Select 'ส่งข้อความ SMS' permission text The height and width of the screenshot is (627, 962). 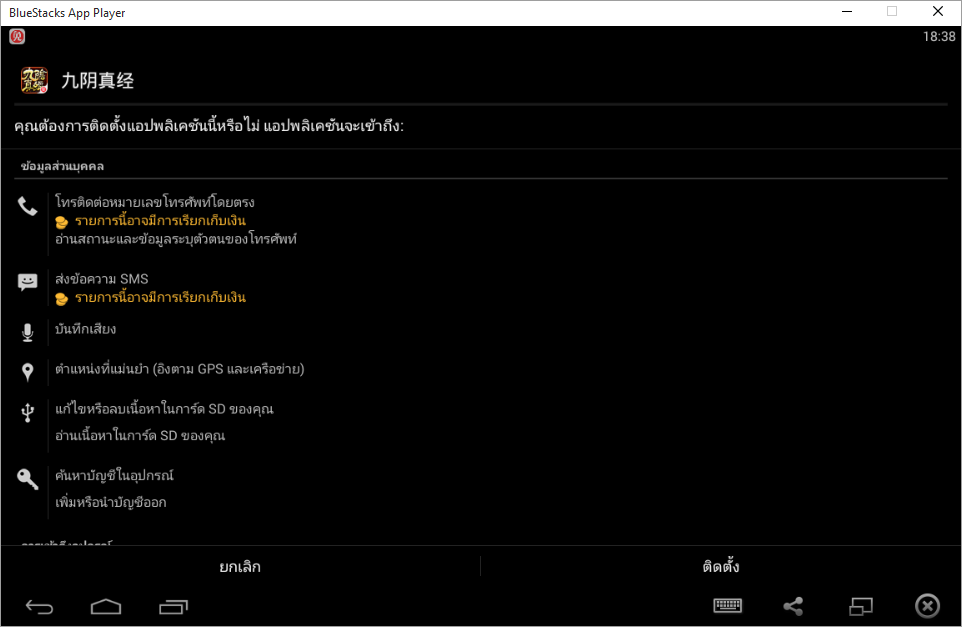point(102,279)
